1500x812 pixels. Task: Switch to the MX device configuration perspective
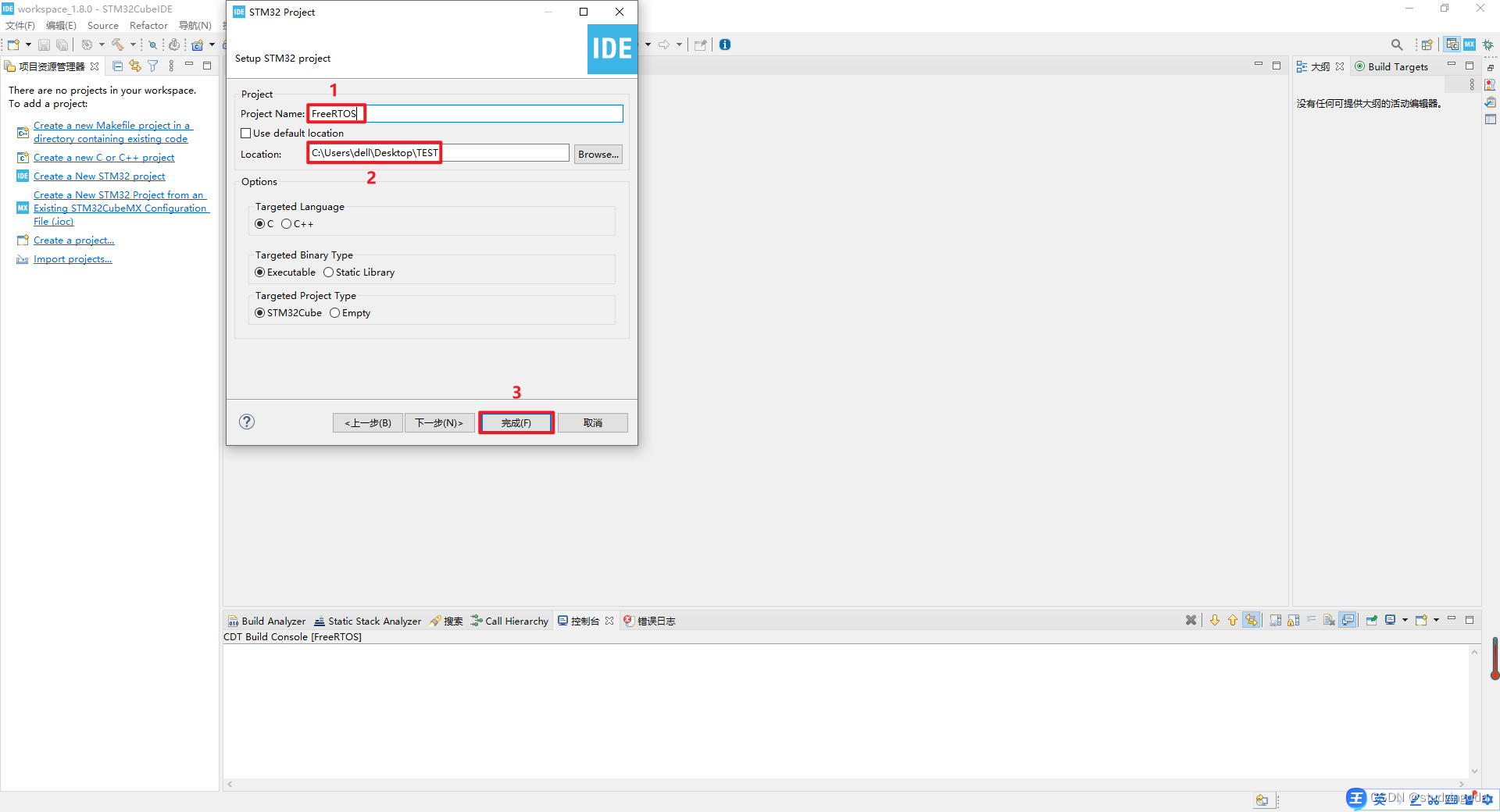click(1470, 45)
